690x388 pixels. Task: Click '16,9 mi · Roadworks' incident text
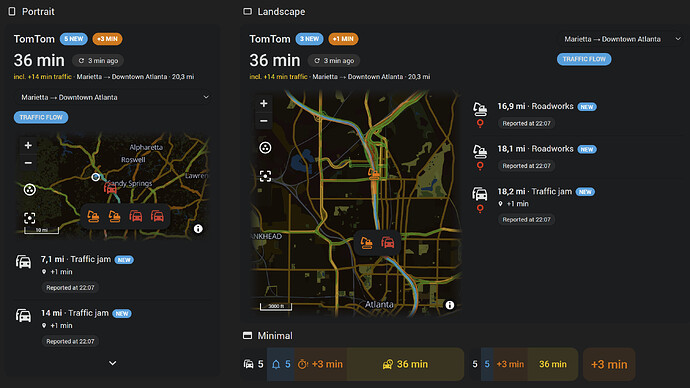coord(536,106)
